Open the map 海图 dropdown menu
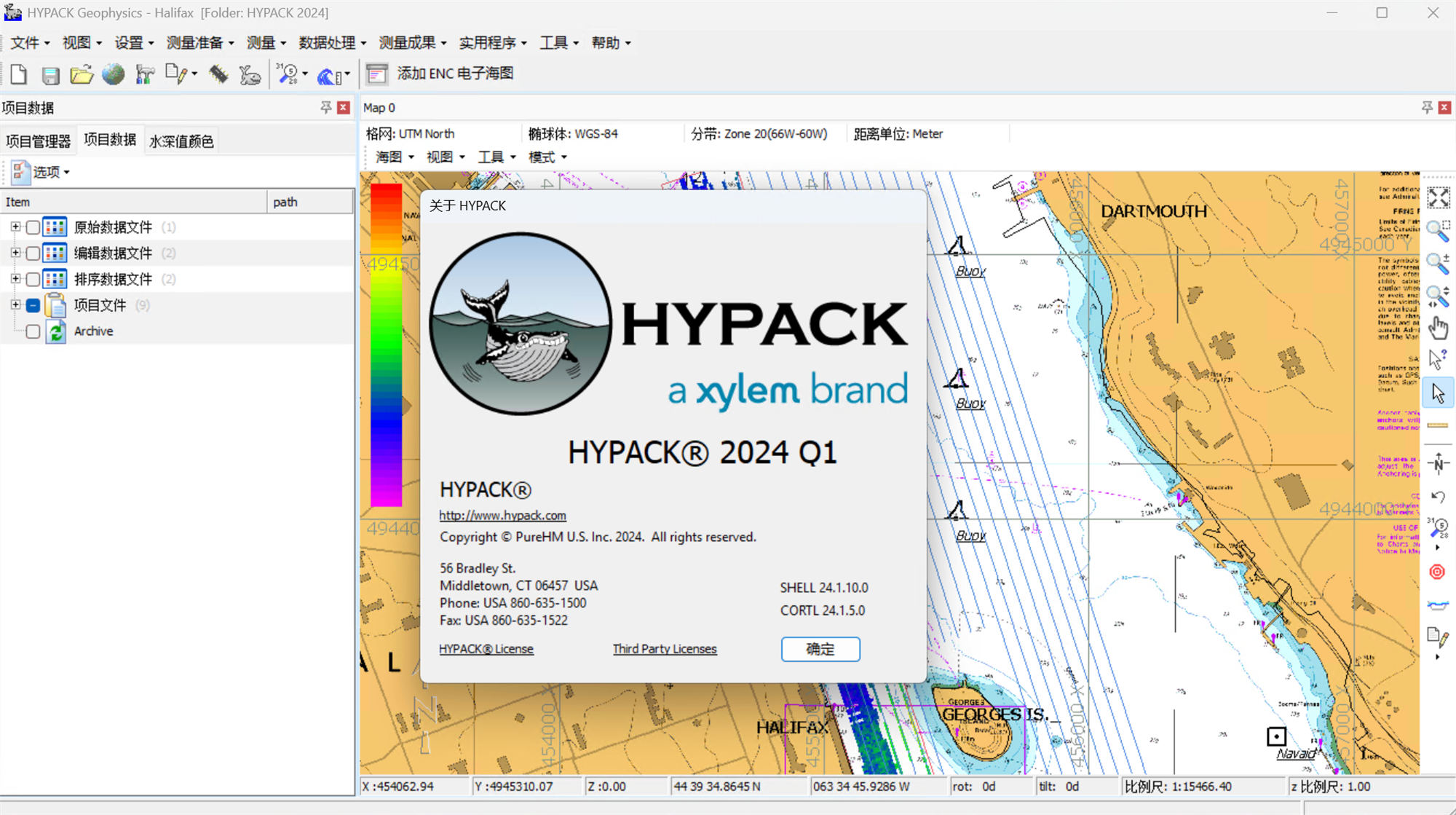 [395, 157]
